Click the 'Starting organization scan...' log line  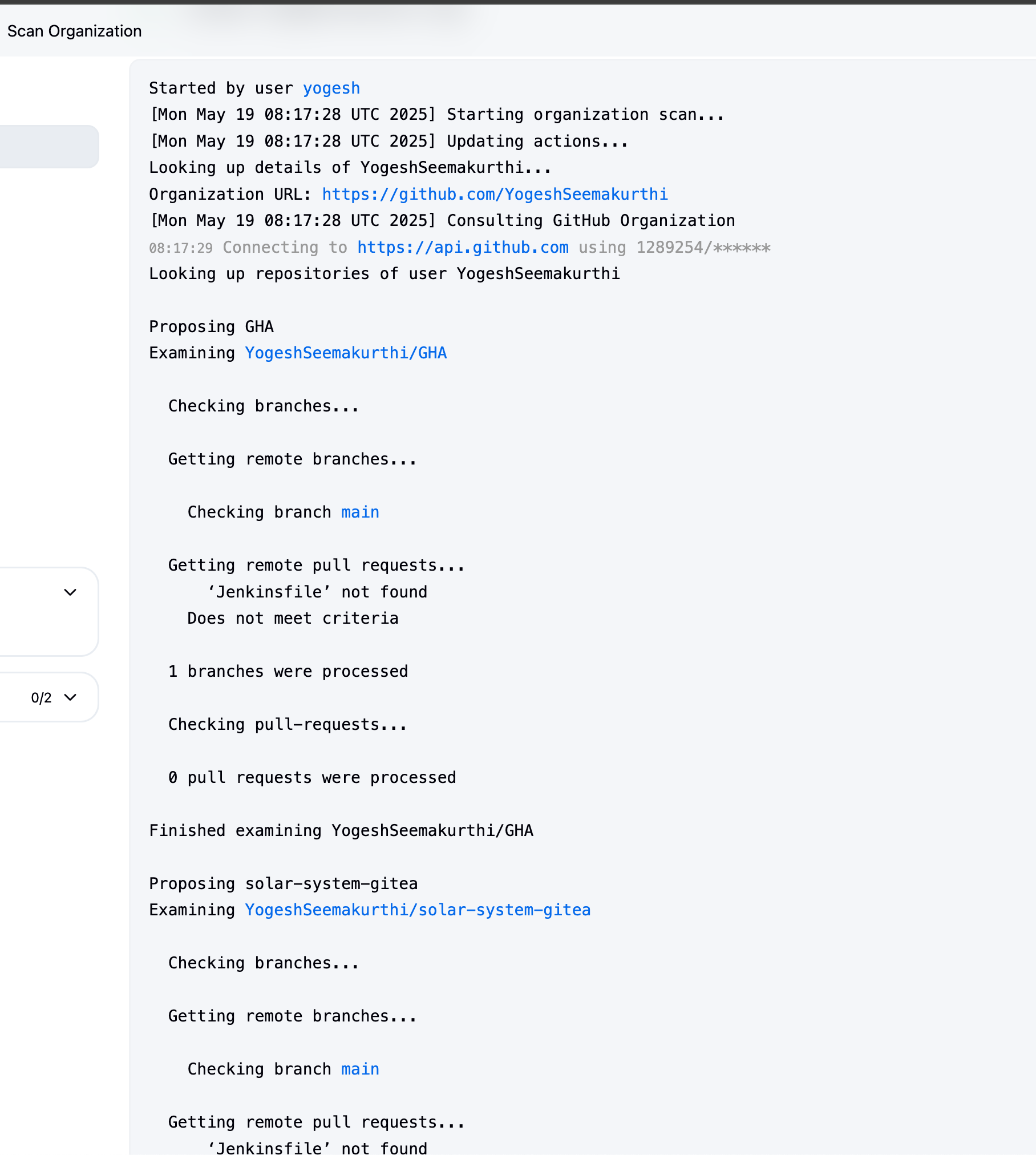pos(585,115)
